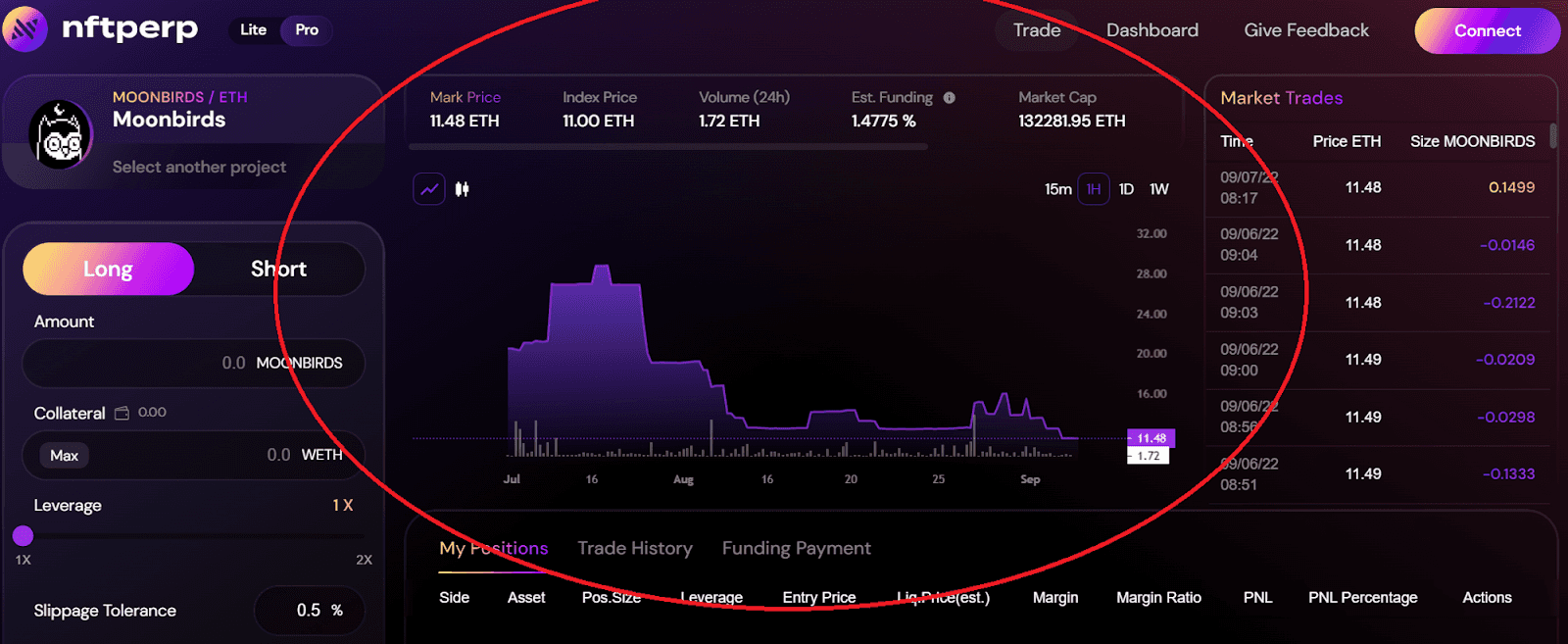Viewport: 1568px width, 644px height.
Task: Select the Long position side
Action: [x=108, y=269]
